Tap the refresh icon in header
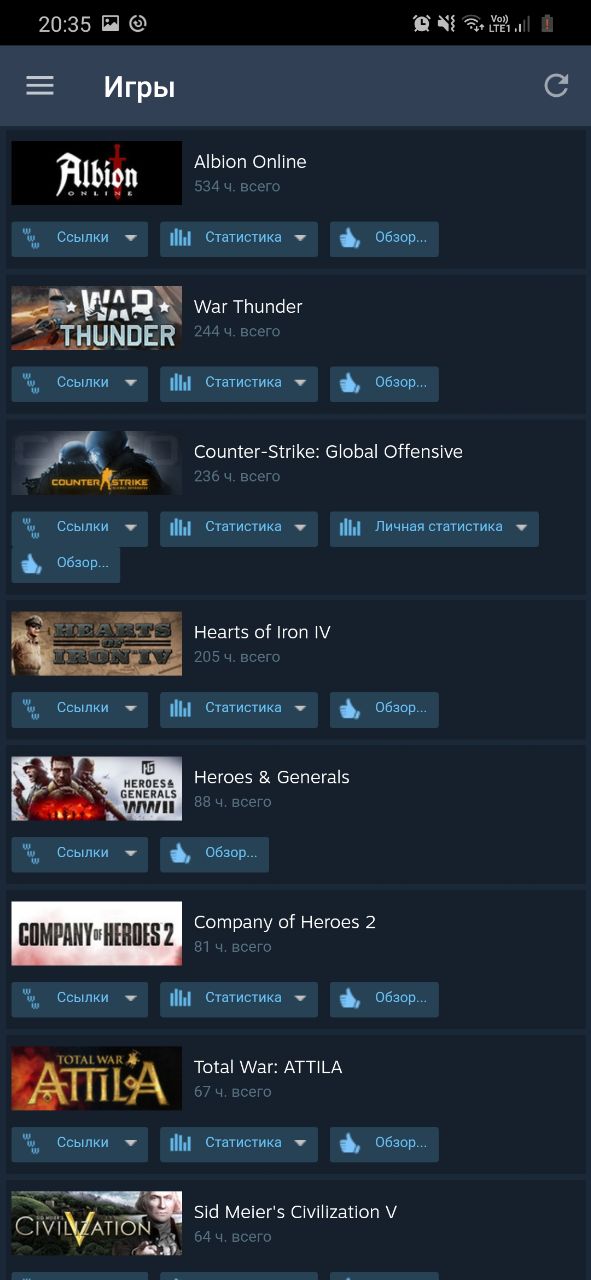The image size is (591, 1280). point(556,86)
